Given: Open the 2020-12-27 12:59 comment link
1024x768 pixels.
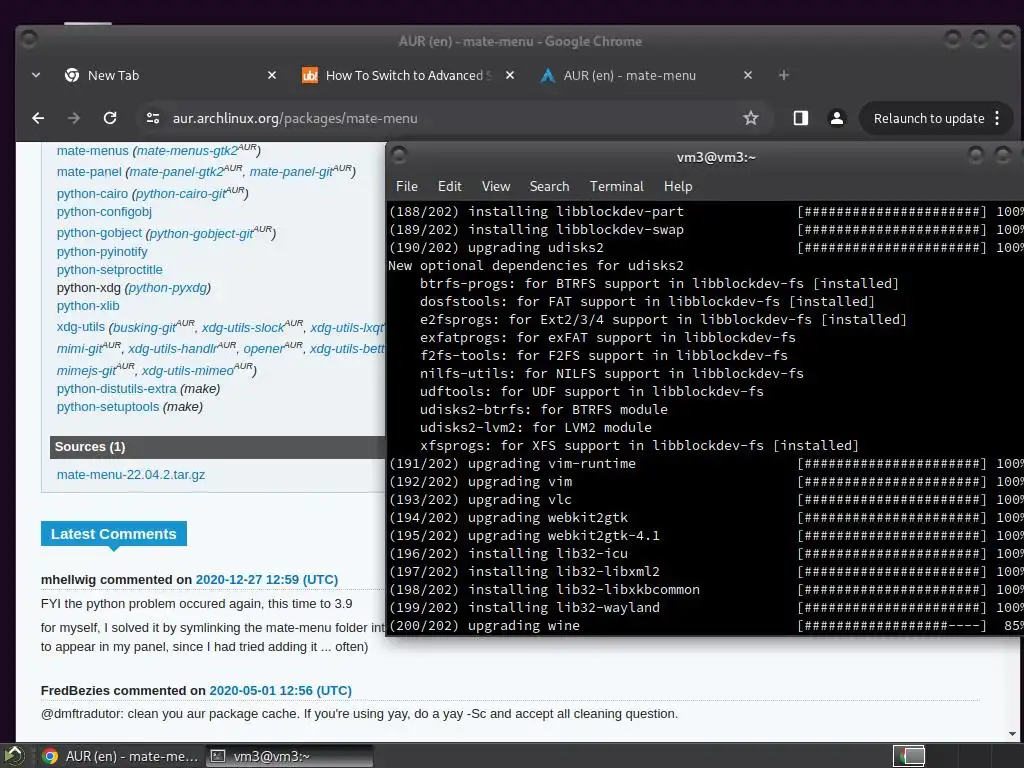Looking at the screenshot, I should 266,580.
